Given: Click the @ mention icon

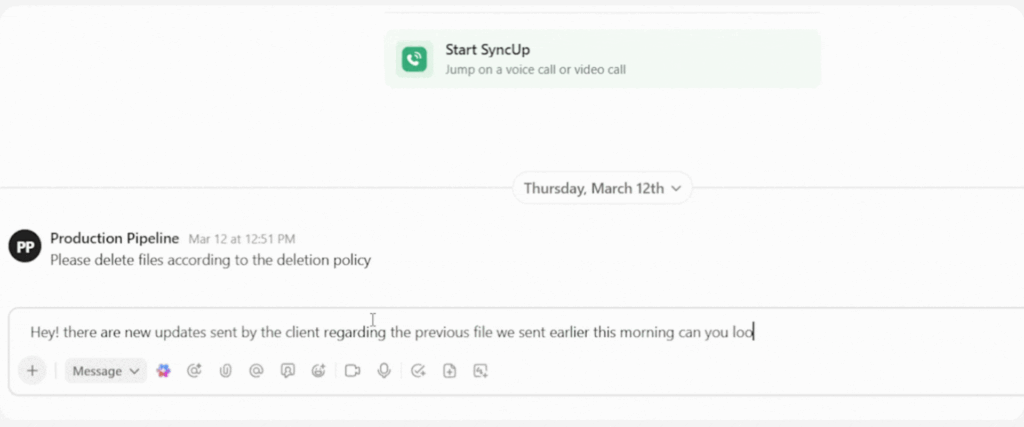Looking at the screenshot, I should tap(256, 371).
